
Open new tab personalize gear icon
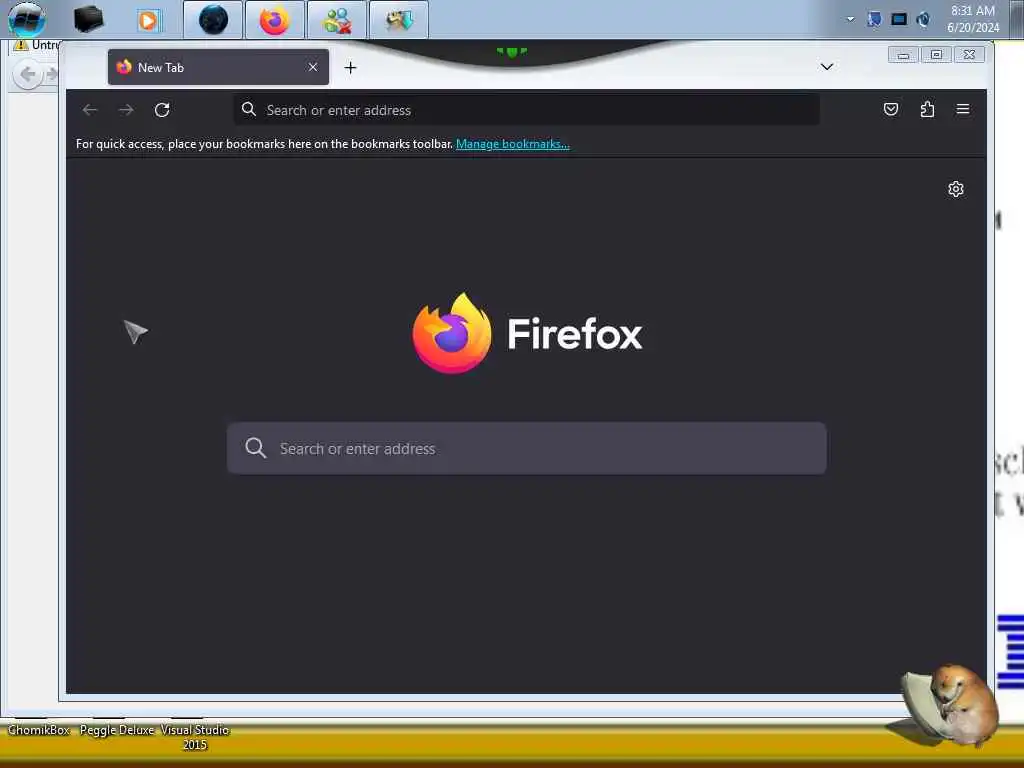[955, 189]
